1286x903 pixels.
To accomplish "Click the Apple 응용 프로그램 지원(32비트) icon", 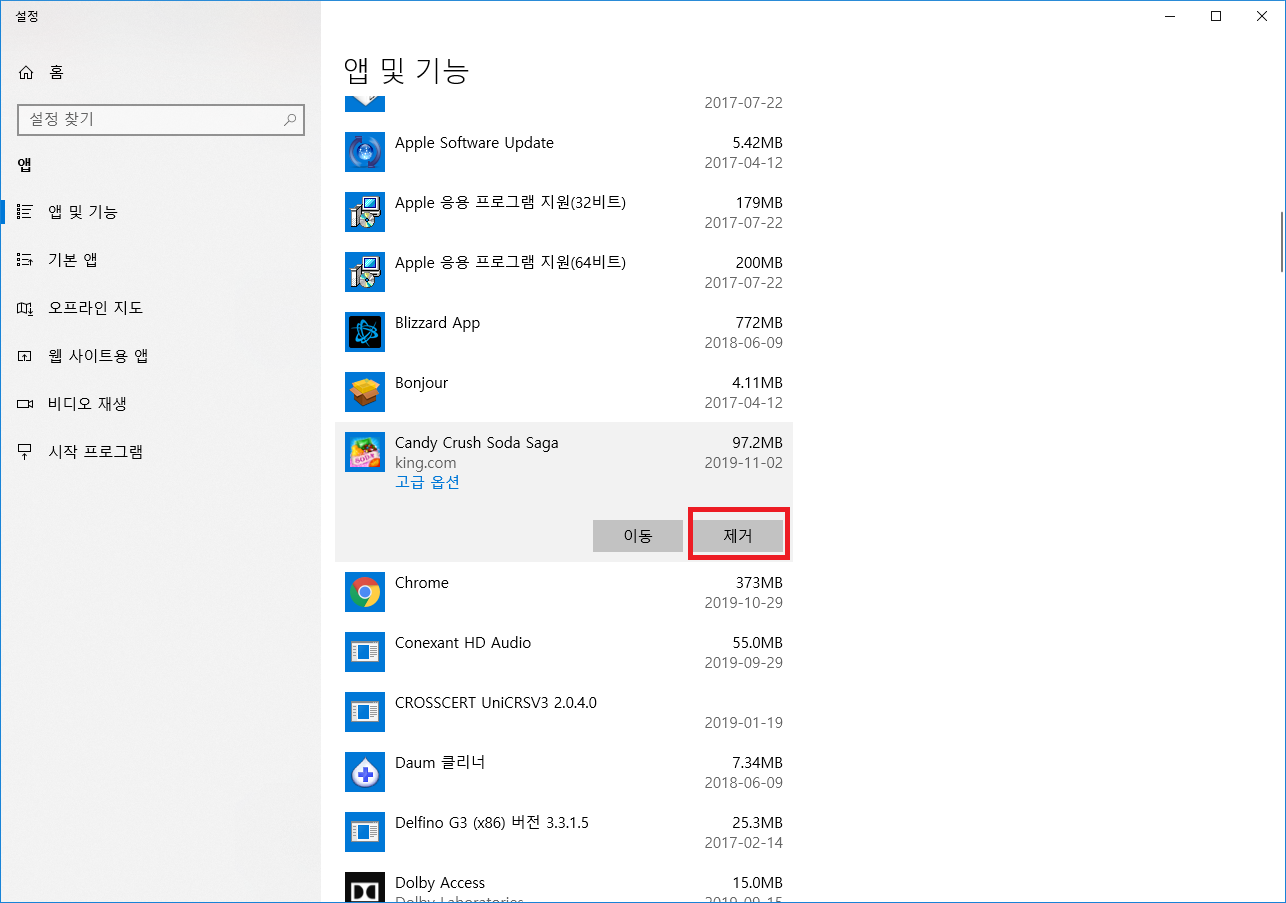I will [x=364, y=212].
